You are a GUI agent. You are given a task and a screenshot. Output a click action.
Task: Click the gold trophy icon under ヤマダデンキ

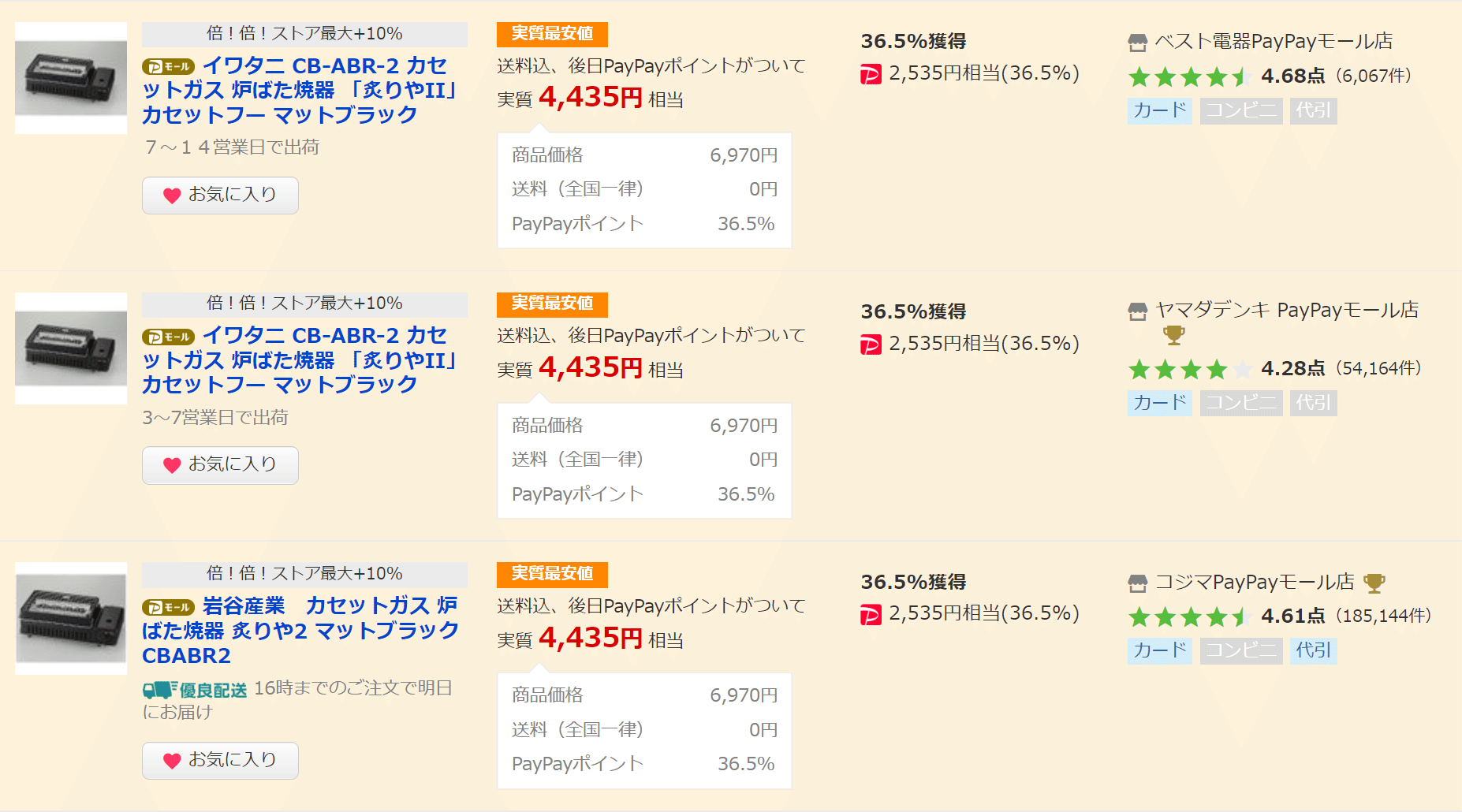1174,335
